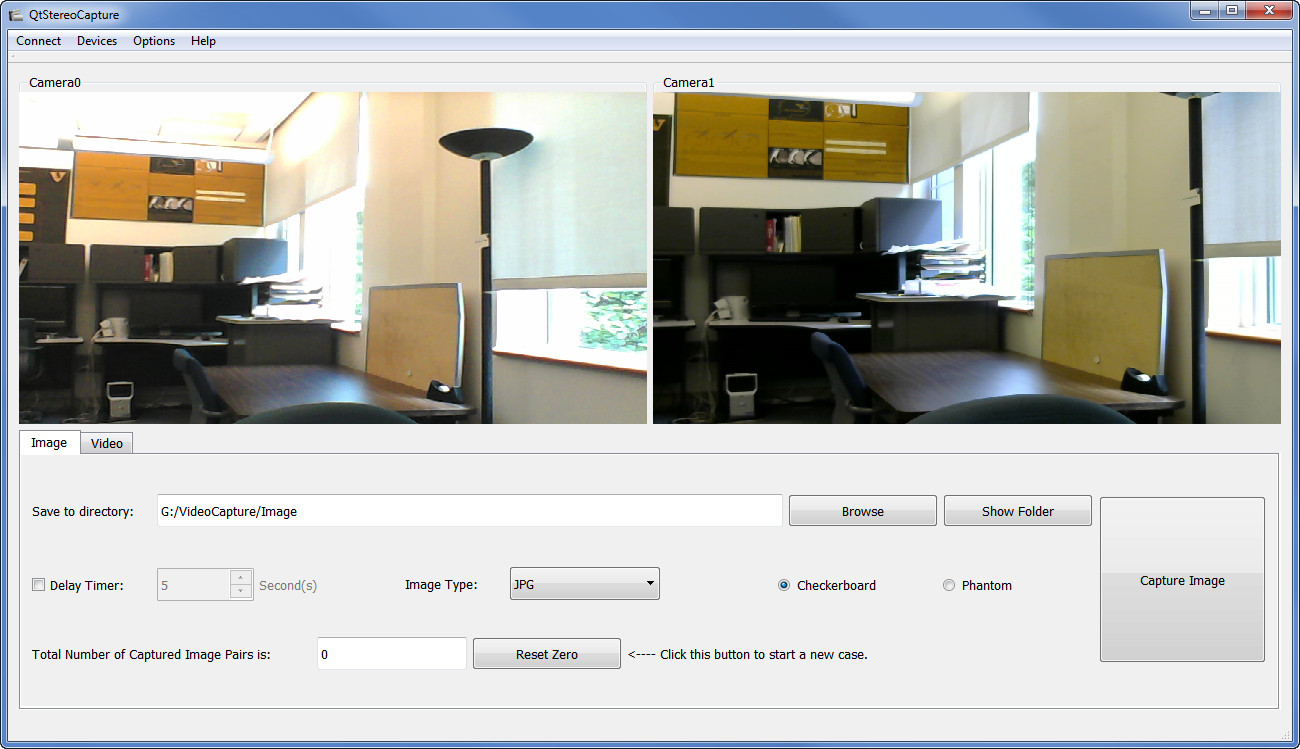The width and height of the screenshot is (1300, 749).
Task: Open the Help menu
Action: [x=203, y=41]
